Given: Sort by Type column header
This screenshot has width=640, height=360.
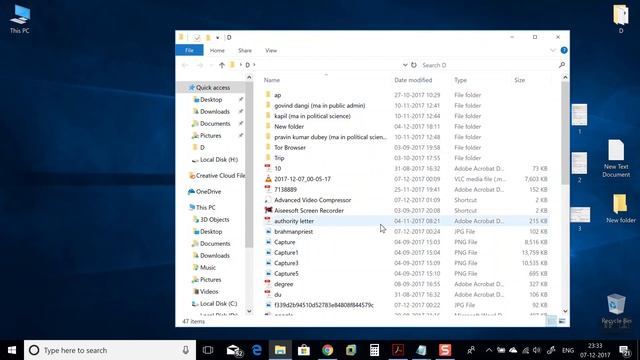Looking at the screenshot, I should pyautogui.click(x=460, y=80).
